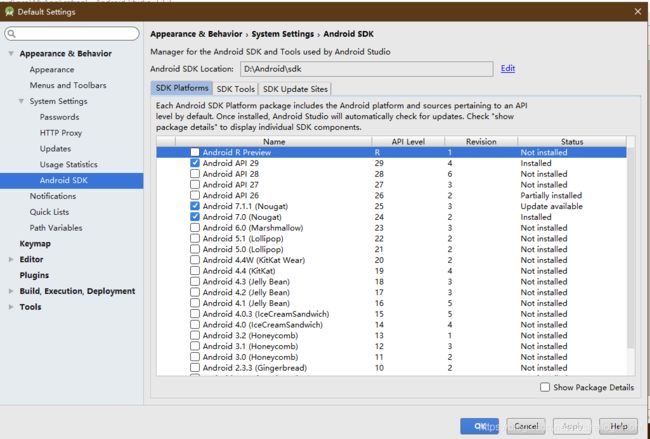Screen dimensions: 650x439
Task: Switch to the SDK Tools tab
Action: point(235,89)
